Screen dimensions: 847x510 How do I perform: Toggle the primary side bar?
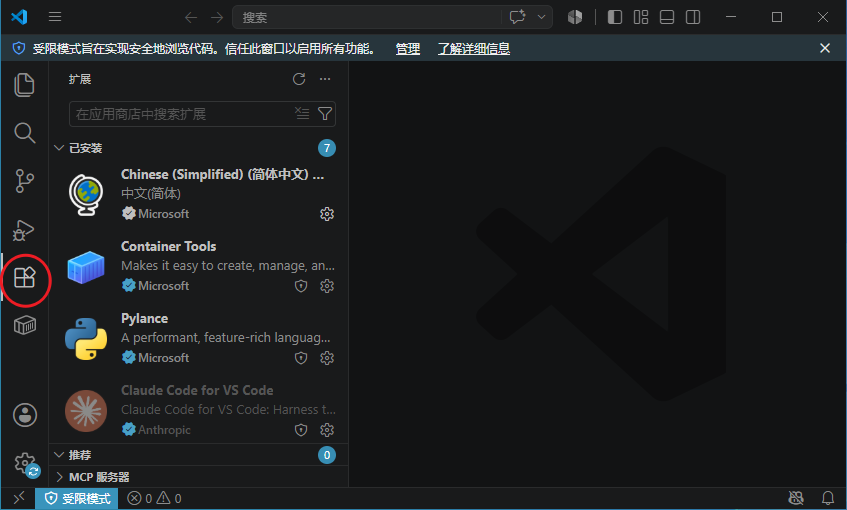[x=615, y=17]
